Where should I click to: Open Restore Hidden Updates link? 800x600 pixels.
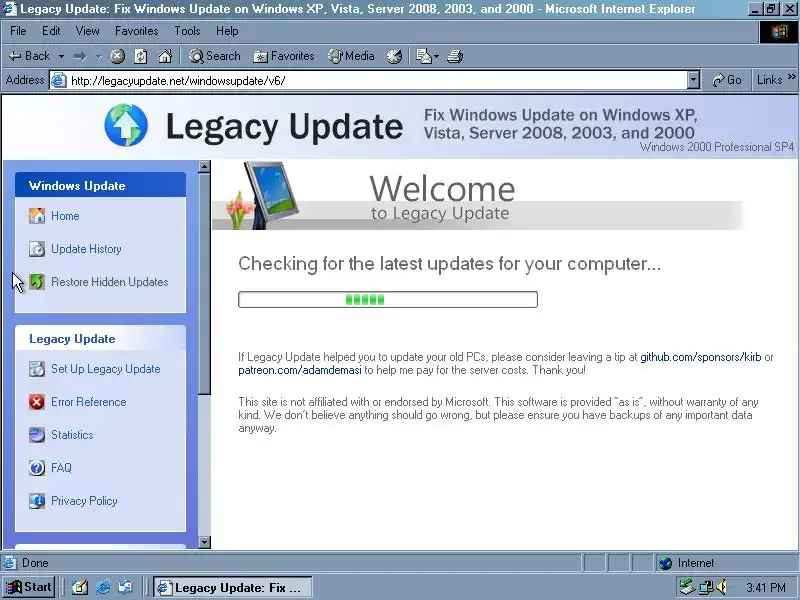(x=110, y=282)
